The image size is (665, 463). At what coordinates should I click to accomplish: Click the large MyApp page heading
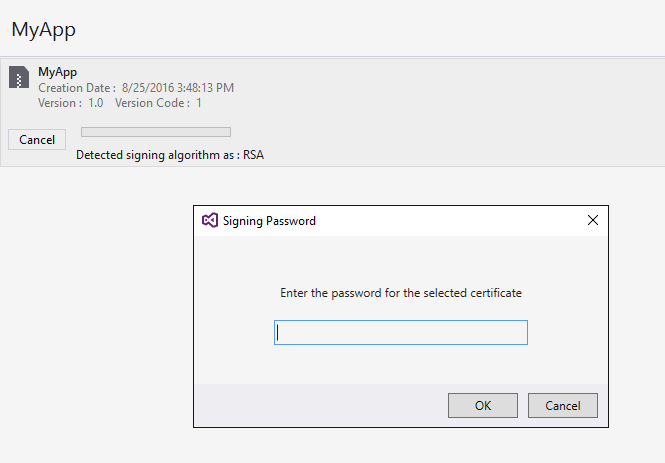point(43,30)
